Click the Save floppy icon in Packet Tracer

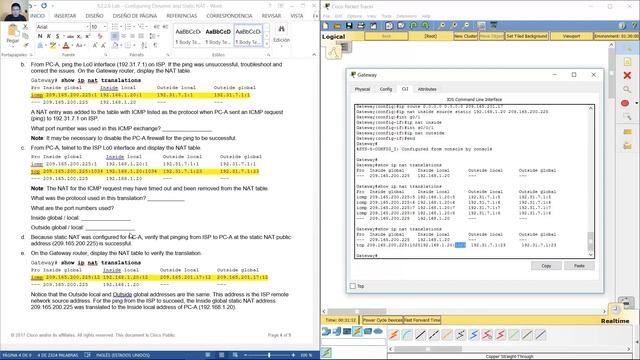pos(349,26)
